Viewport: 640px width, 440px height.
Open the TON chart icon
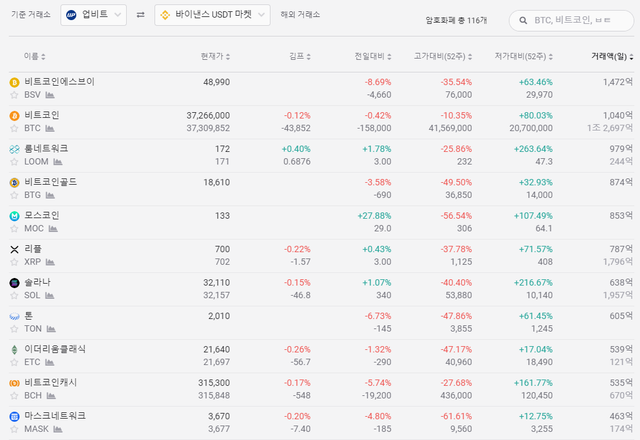click(x=51, y=329)
